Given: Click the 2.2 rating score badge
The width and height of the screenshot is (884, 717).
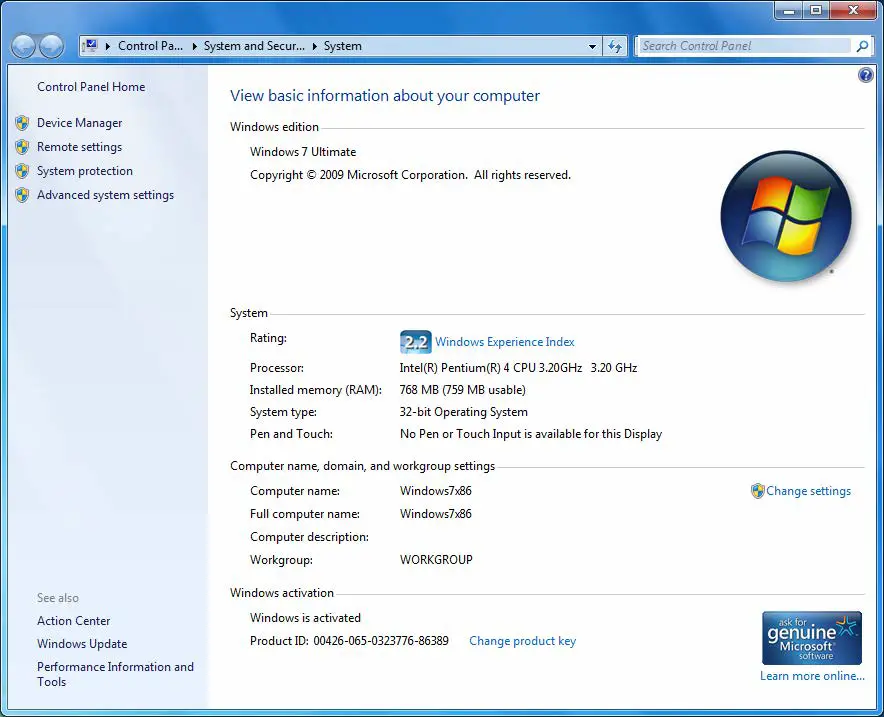Looking at the screenshot, I should coord(416,342).
